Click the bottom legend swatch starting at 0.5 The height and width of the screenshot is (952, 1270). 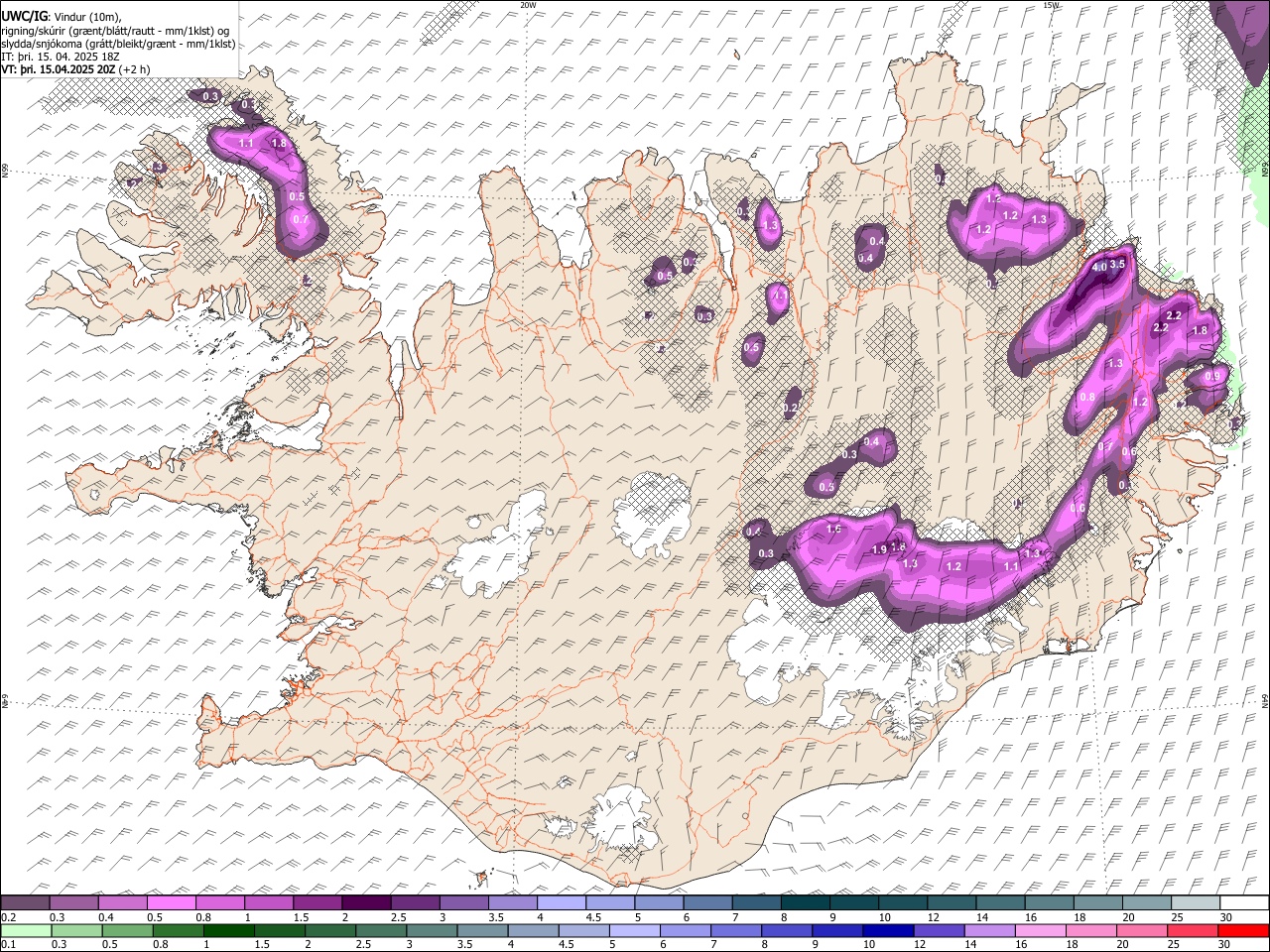click(127, 930)
